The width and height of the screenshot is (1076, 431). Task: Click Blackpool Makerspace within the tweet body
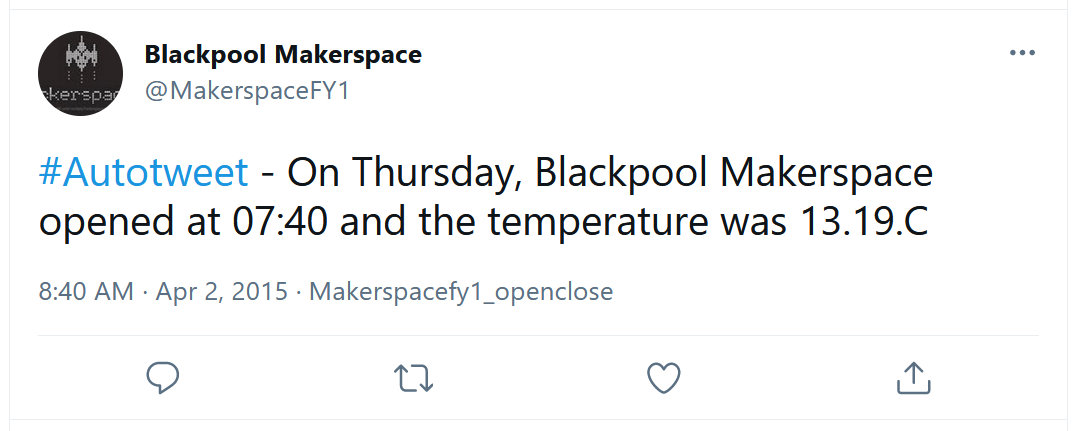(x=734, y=173)
